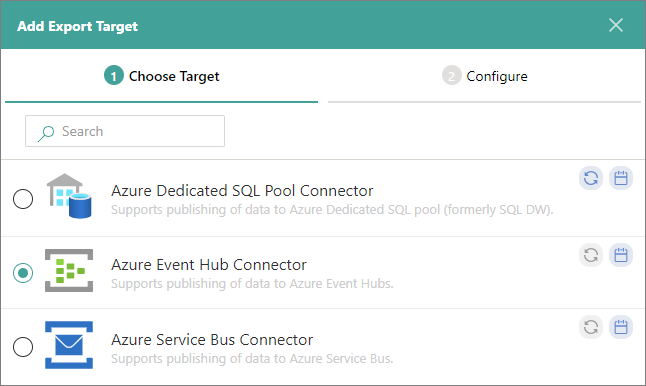Image resolution: width=646 pixels, height=386 pixels.
Task: Click the Azure Dedicated SQL Pool connector logo
Action: 69,196
